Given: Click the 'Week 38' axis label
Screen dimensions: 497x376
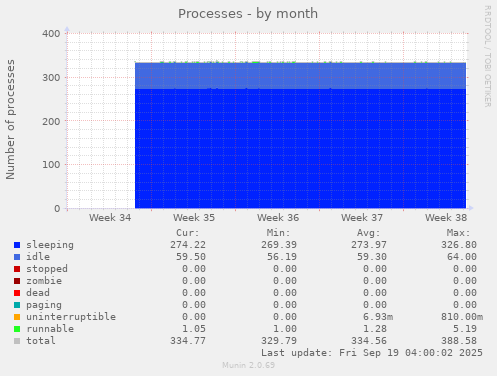Looking at the screenshot, I should click(x=446, y=218).
